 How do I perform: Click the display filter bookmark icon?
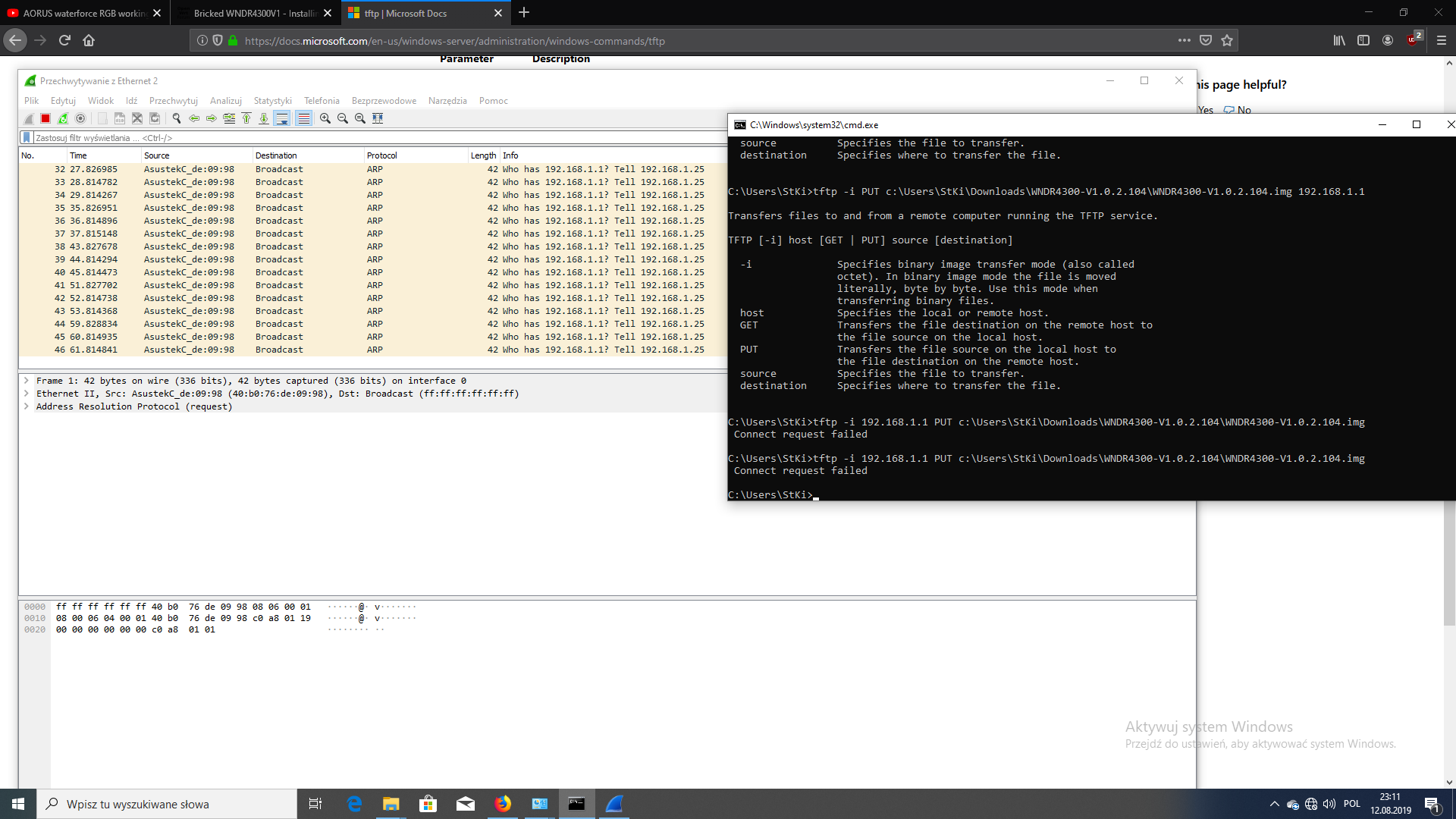pos(27,138)
